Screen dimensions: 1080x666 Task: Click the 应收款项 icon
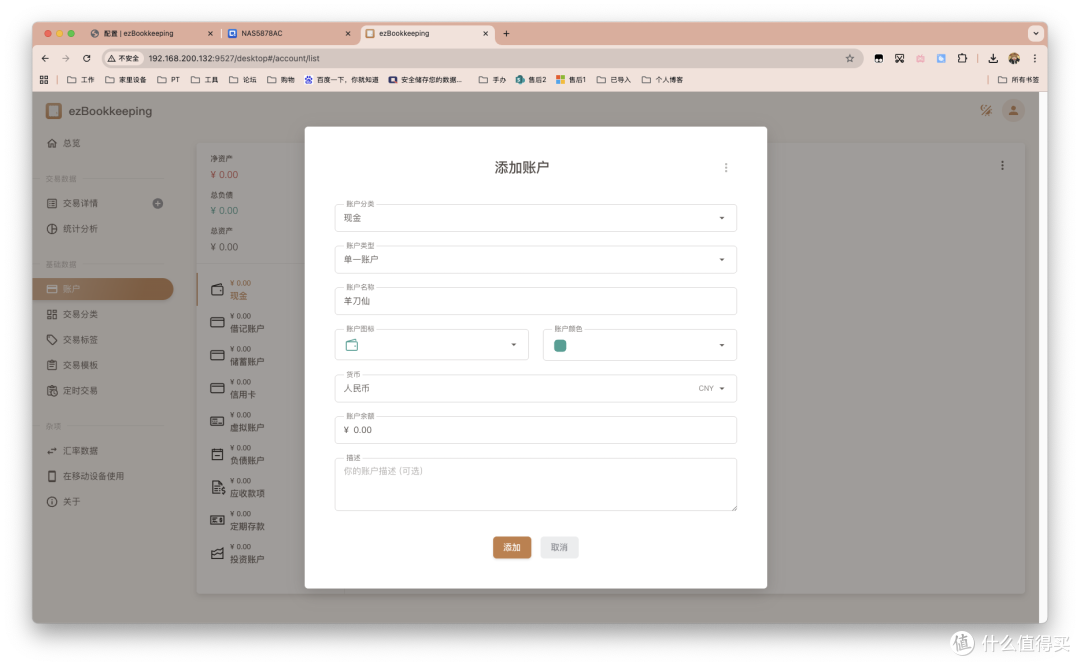(218, 487)
